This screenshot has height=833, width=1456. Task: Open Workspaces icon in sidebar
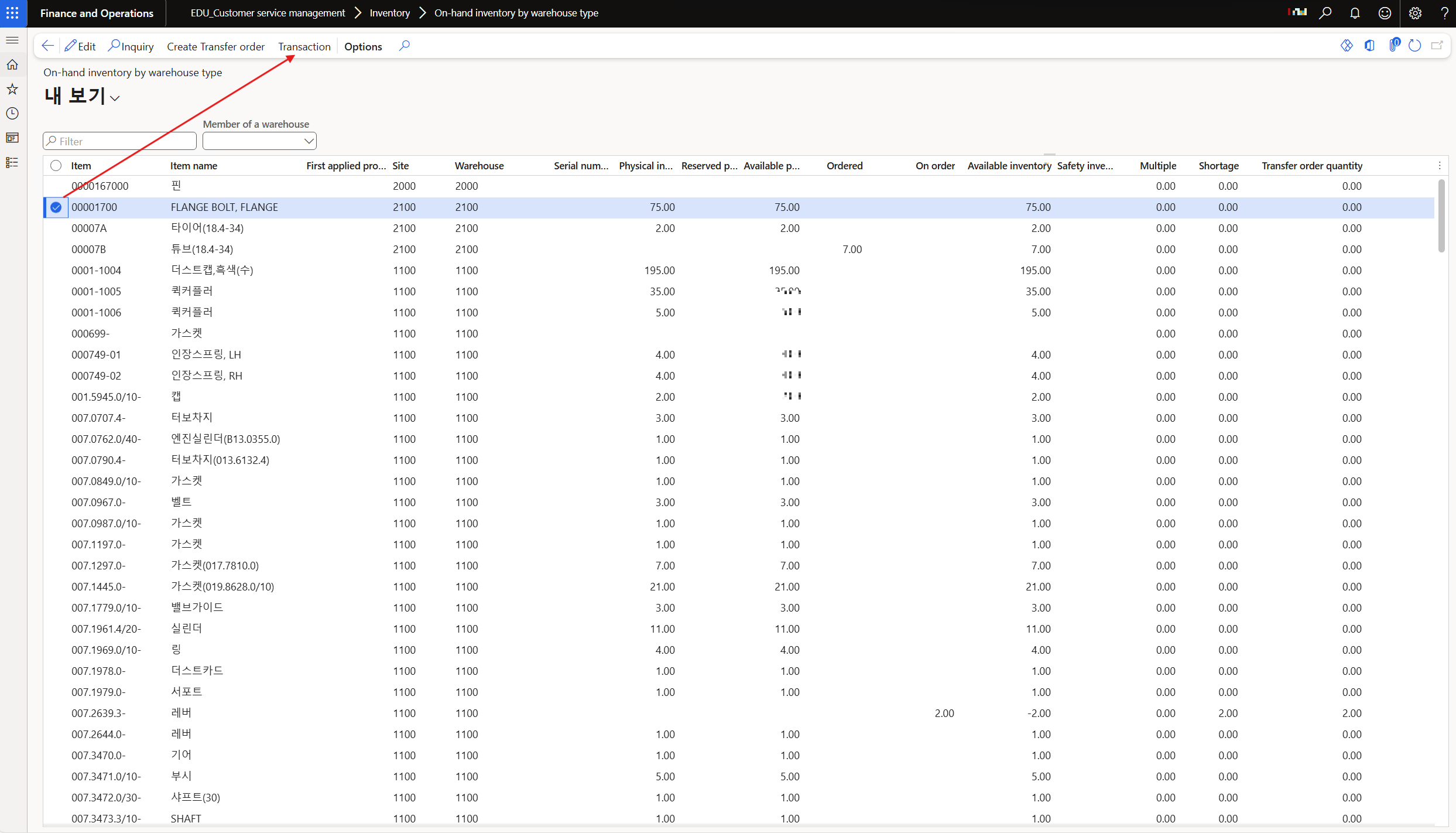[x=12, y=138]
